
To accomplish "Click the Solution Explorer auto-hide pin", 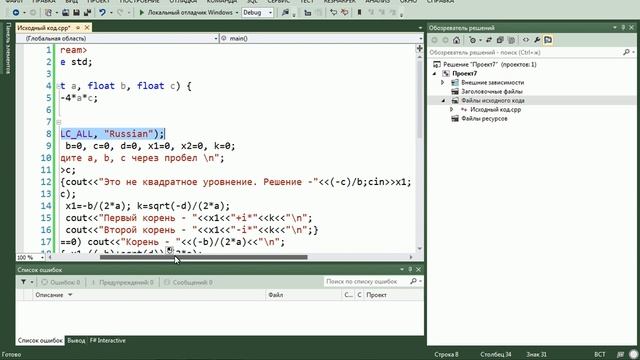I will coord(623,28).
